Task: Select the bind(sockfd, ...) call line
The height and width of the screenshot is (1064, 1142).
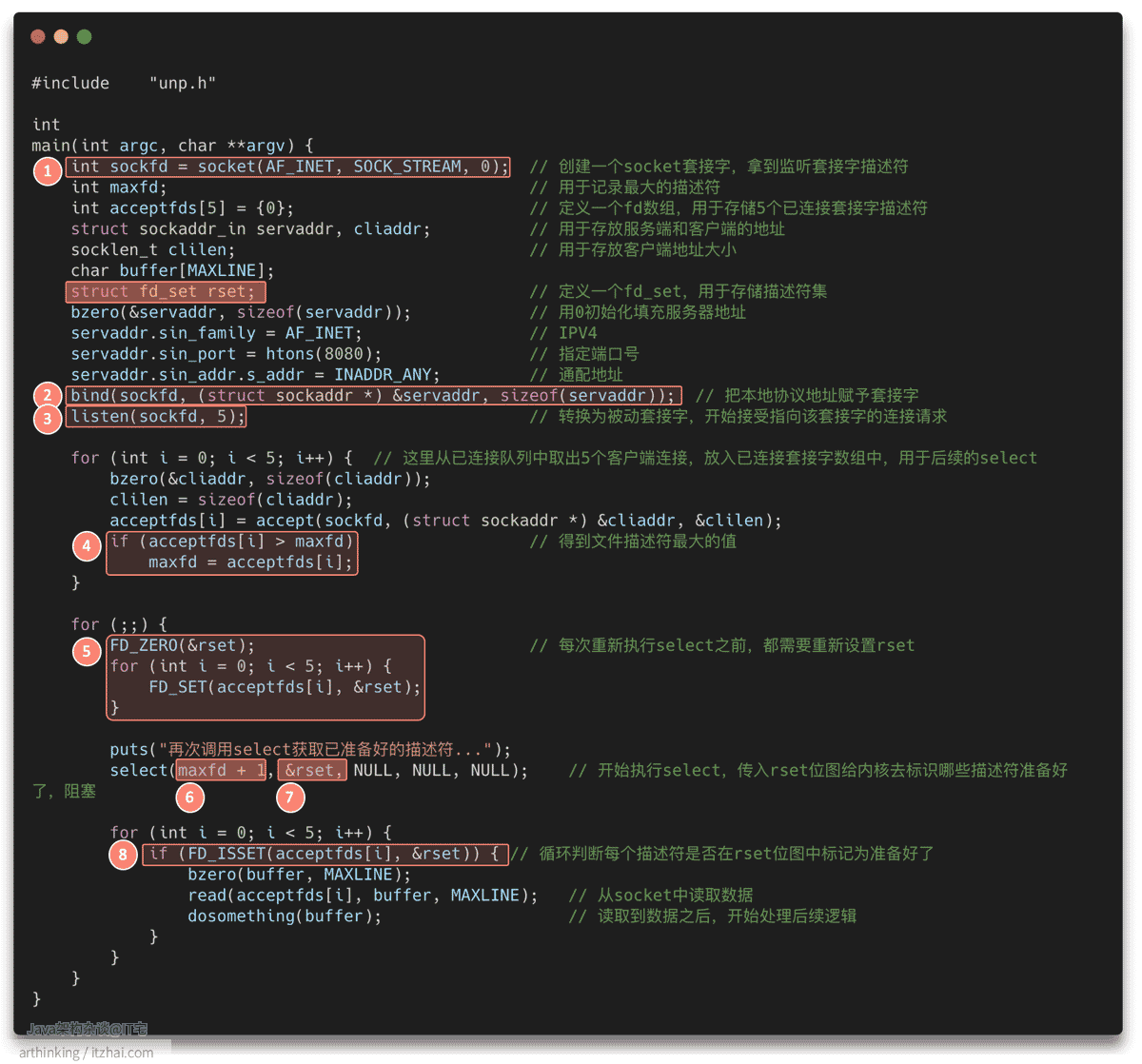Action: point(373,396)
